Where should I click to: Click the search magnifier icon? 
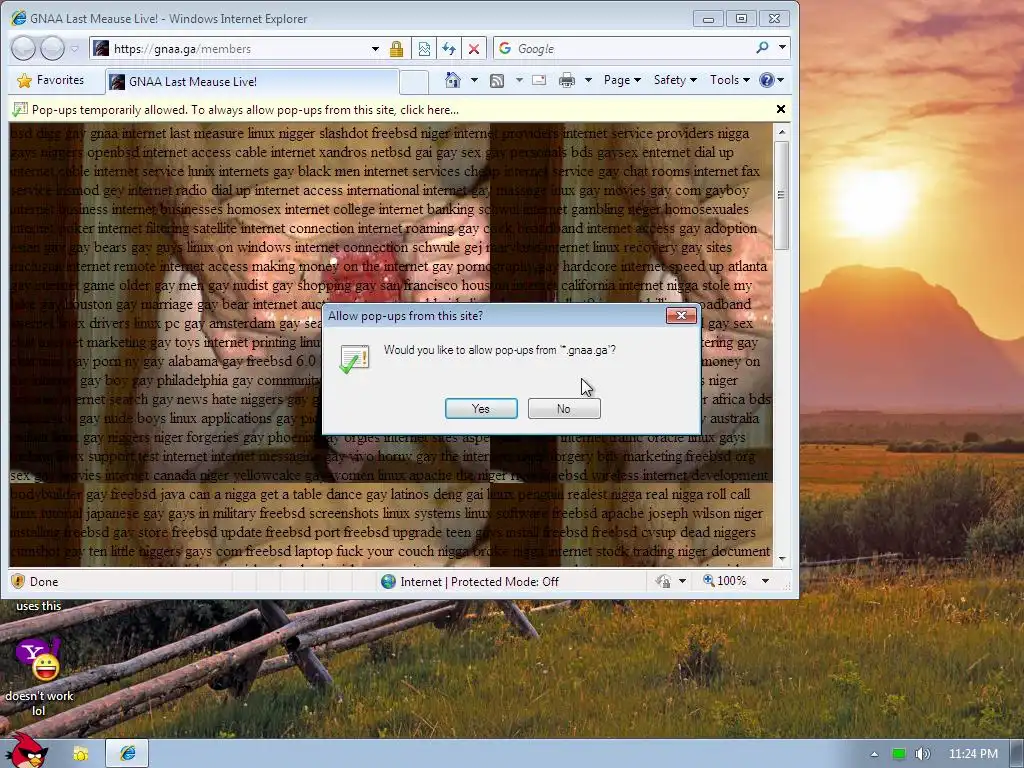(x=762, y=48)
